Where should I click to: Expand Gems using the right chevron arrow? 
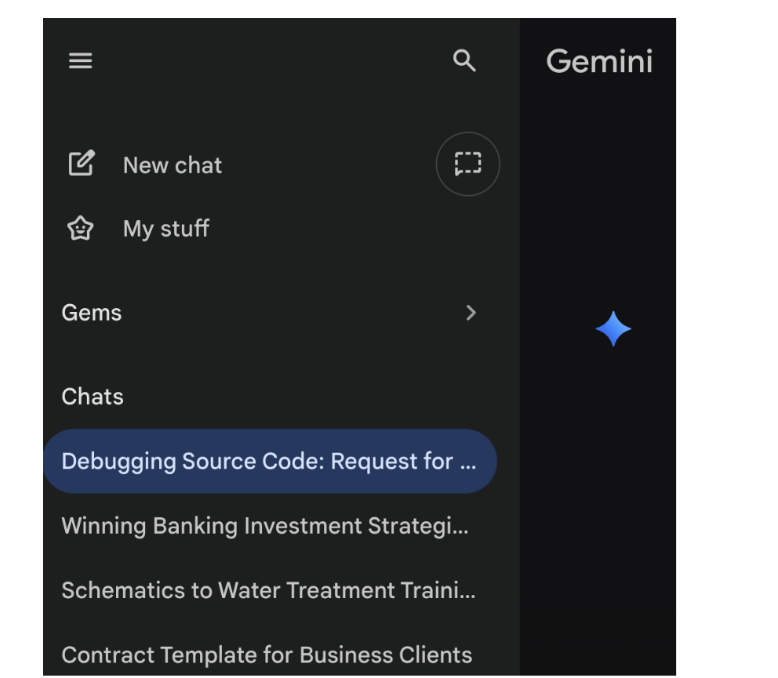[471, 313]
